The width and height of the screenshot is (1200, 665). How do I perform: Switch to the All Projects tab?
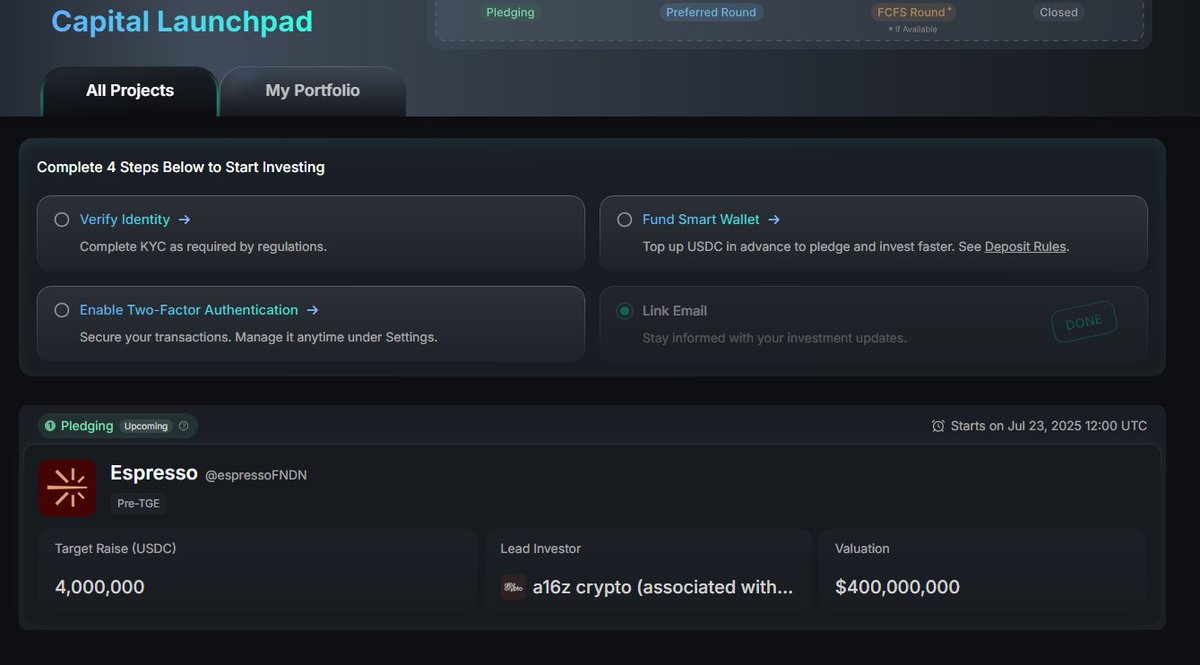[129, 91]
